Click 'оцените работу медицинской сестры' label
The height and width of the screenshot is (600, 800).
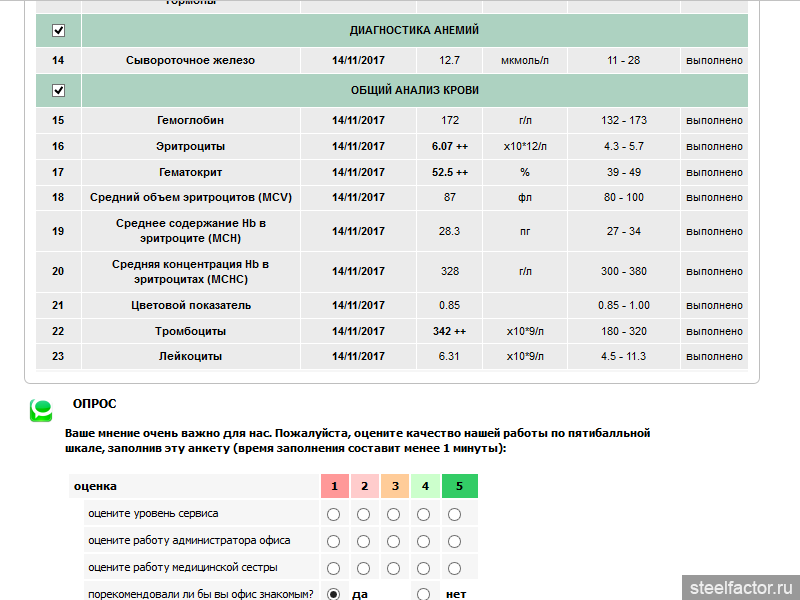point(183,567)
